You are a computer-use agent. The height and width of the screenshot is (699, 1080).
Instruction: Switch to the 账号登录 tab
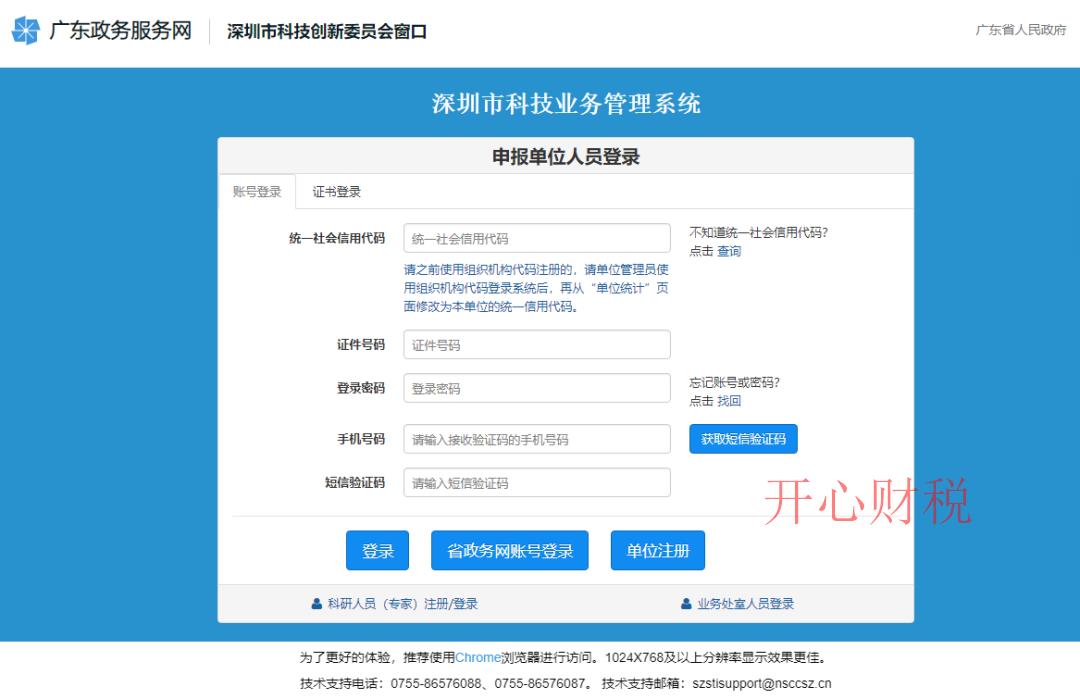click(x=255, y=191)
